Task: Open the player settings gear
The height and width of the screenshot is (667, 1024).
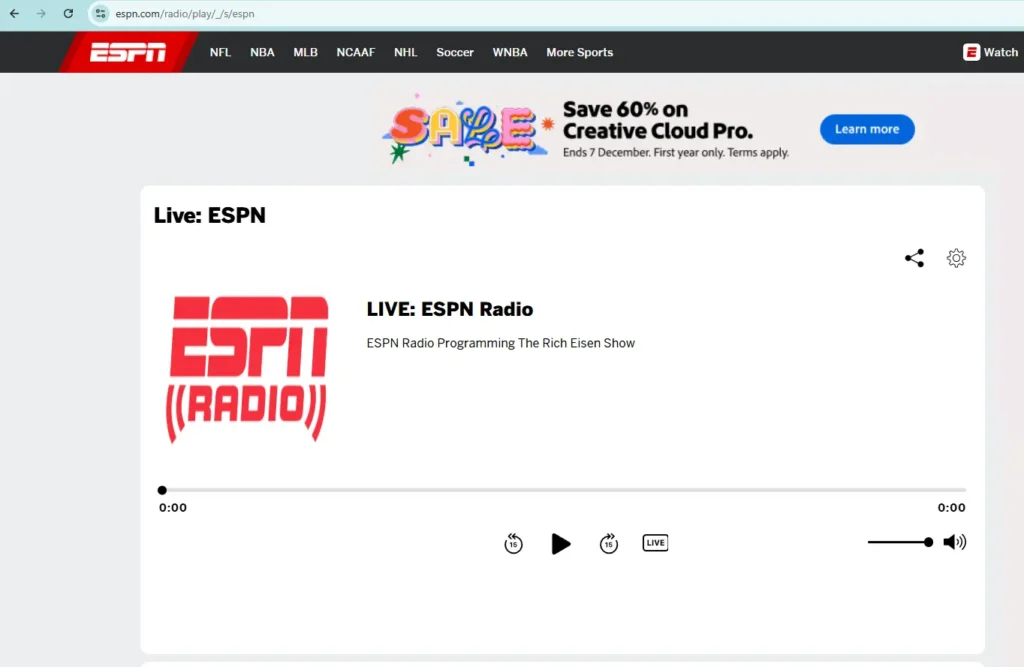Action: click(x=956, y=257)
